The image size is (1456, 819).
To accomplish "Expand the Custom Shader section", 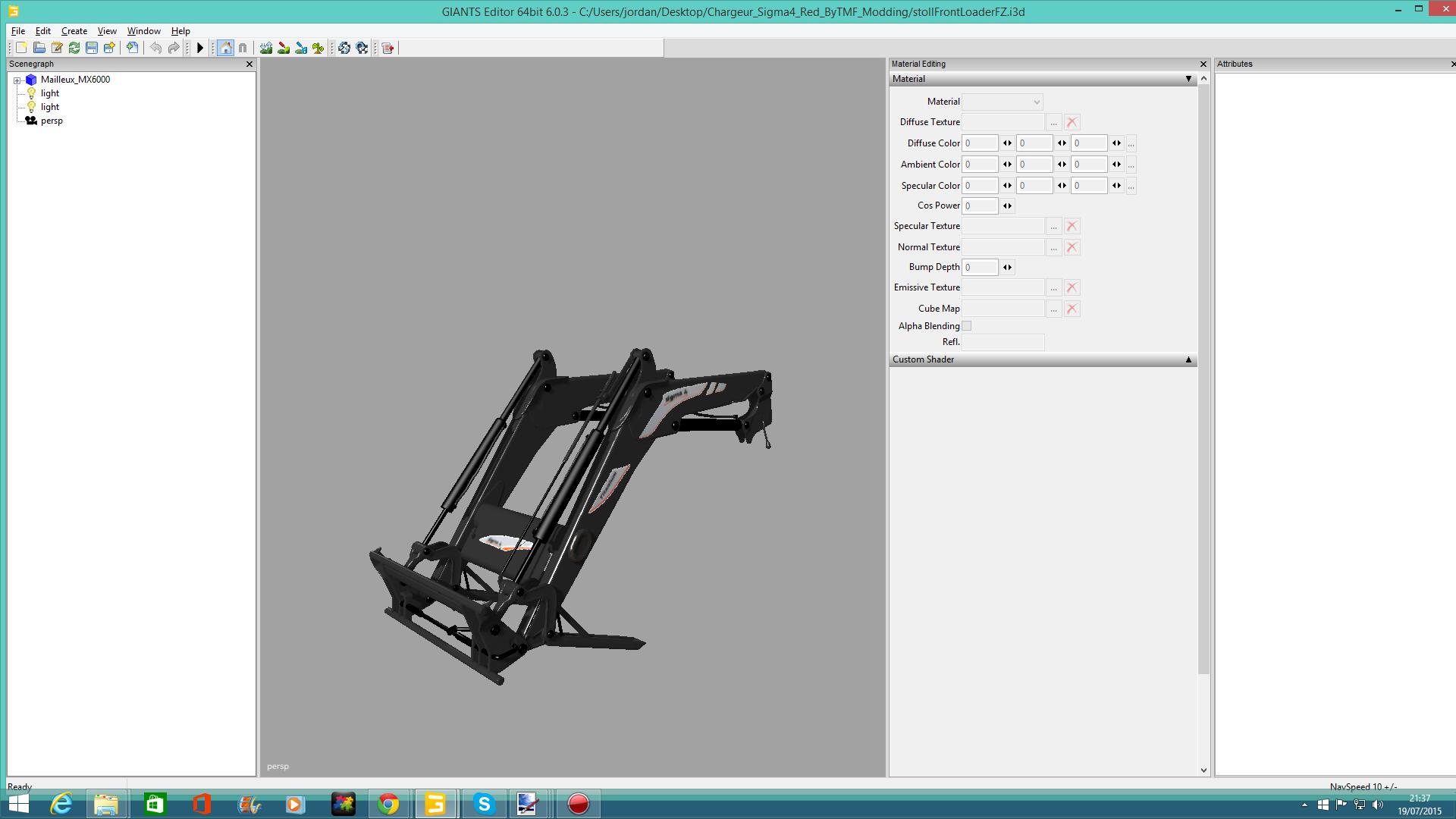I will click(x=1188, y=359).
